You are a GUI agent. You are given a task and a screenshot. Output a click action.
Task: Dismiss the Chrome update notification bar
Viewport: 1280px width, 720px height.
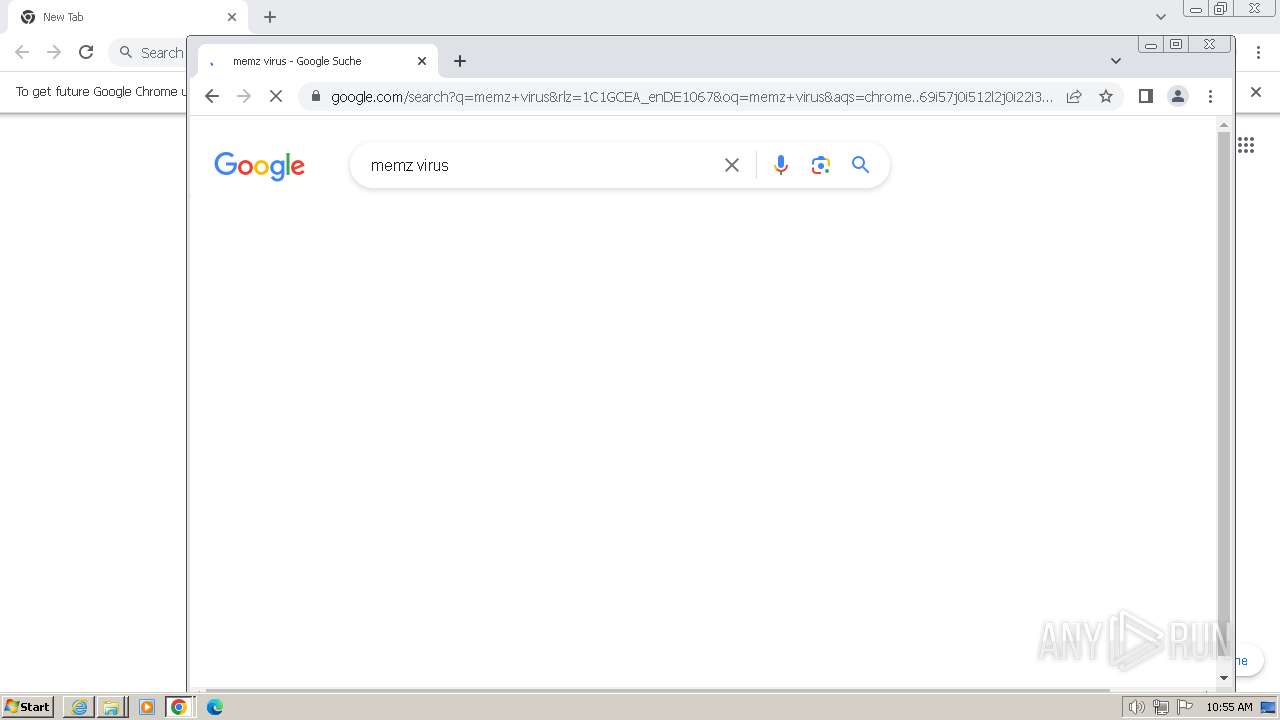1256,92
